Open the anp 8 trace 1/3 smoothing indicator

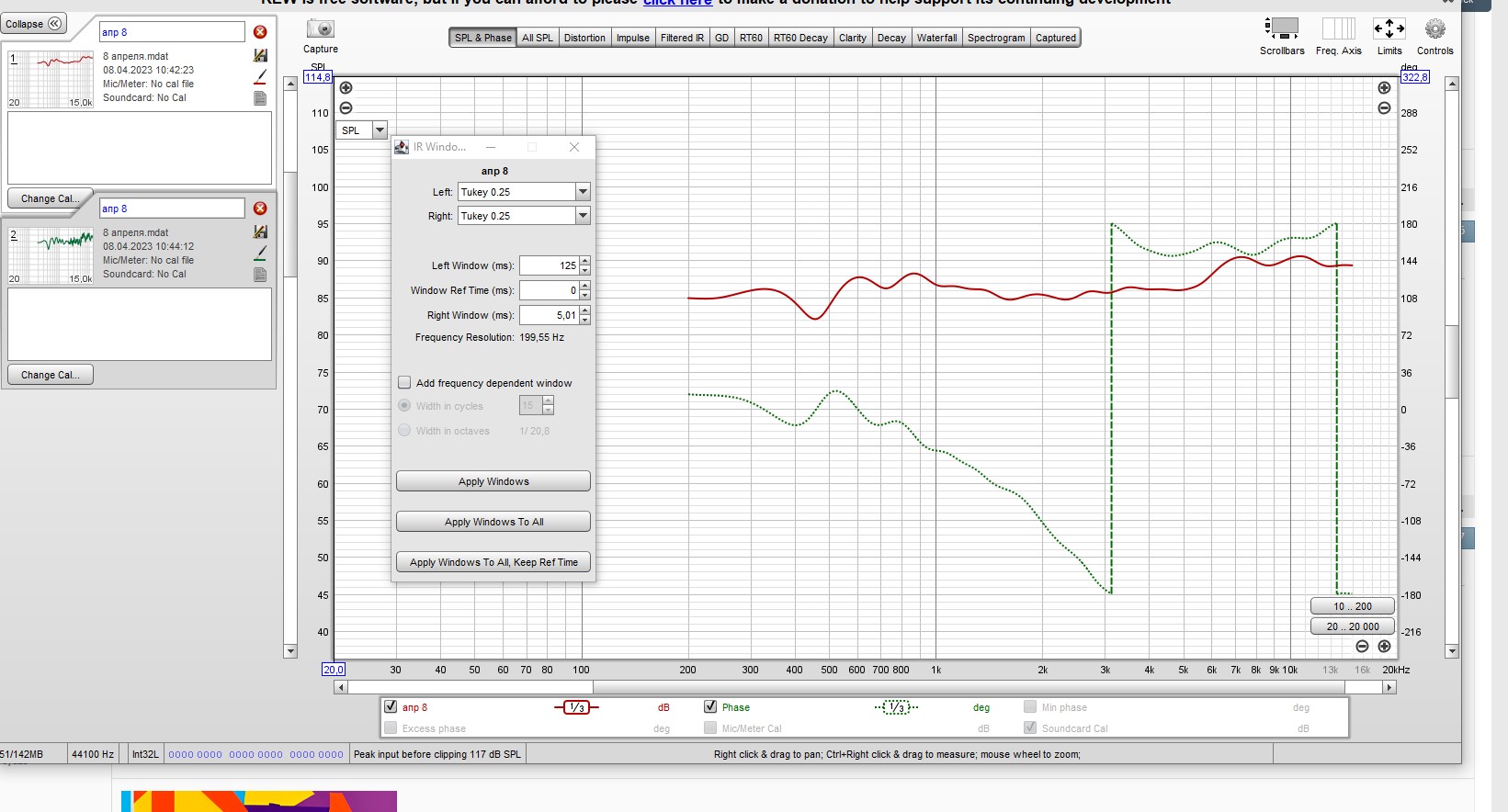pos(576,707)
